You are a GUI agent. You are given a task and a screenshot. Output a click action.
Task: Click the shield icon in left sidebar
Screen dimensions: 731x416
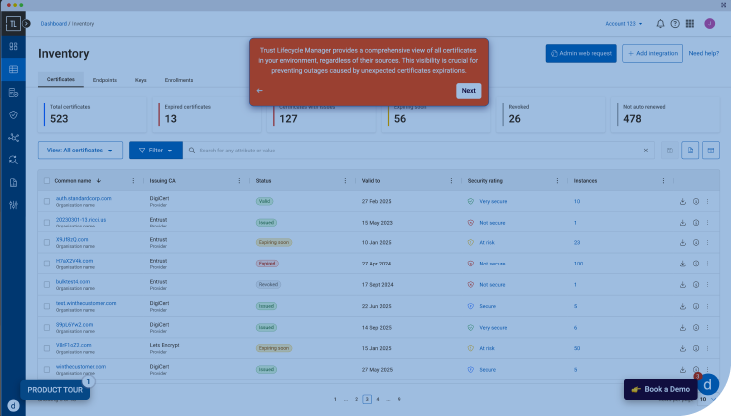point(13,115)
